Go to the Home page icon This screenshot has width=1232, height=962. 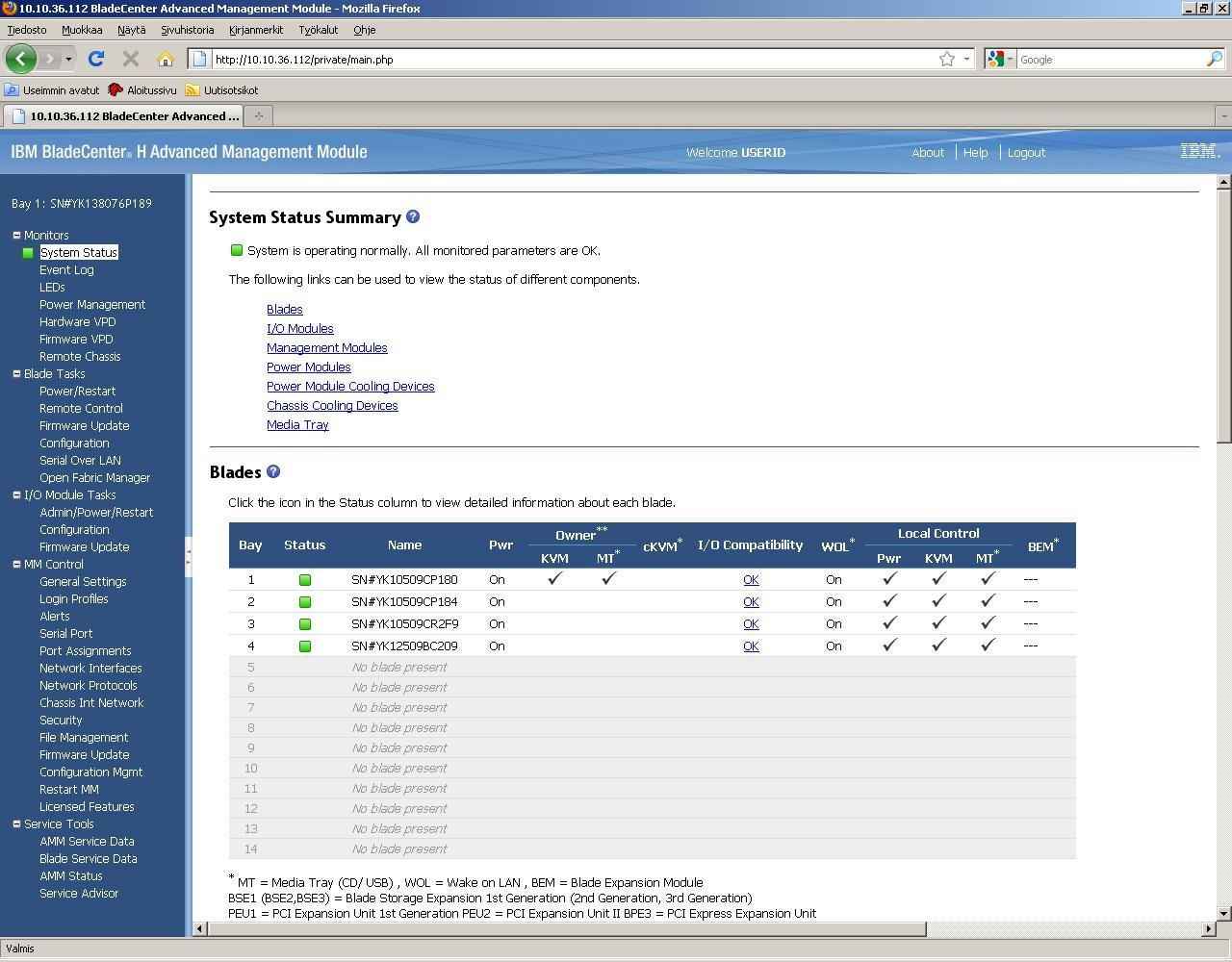(166, 59)
